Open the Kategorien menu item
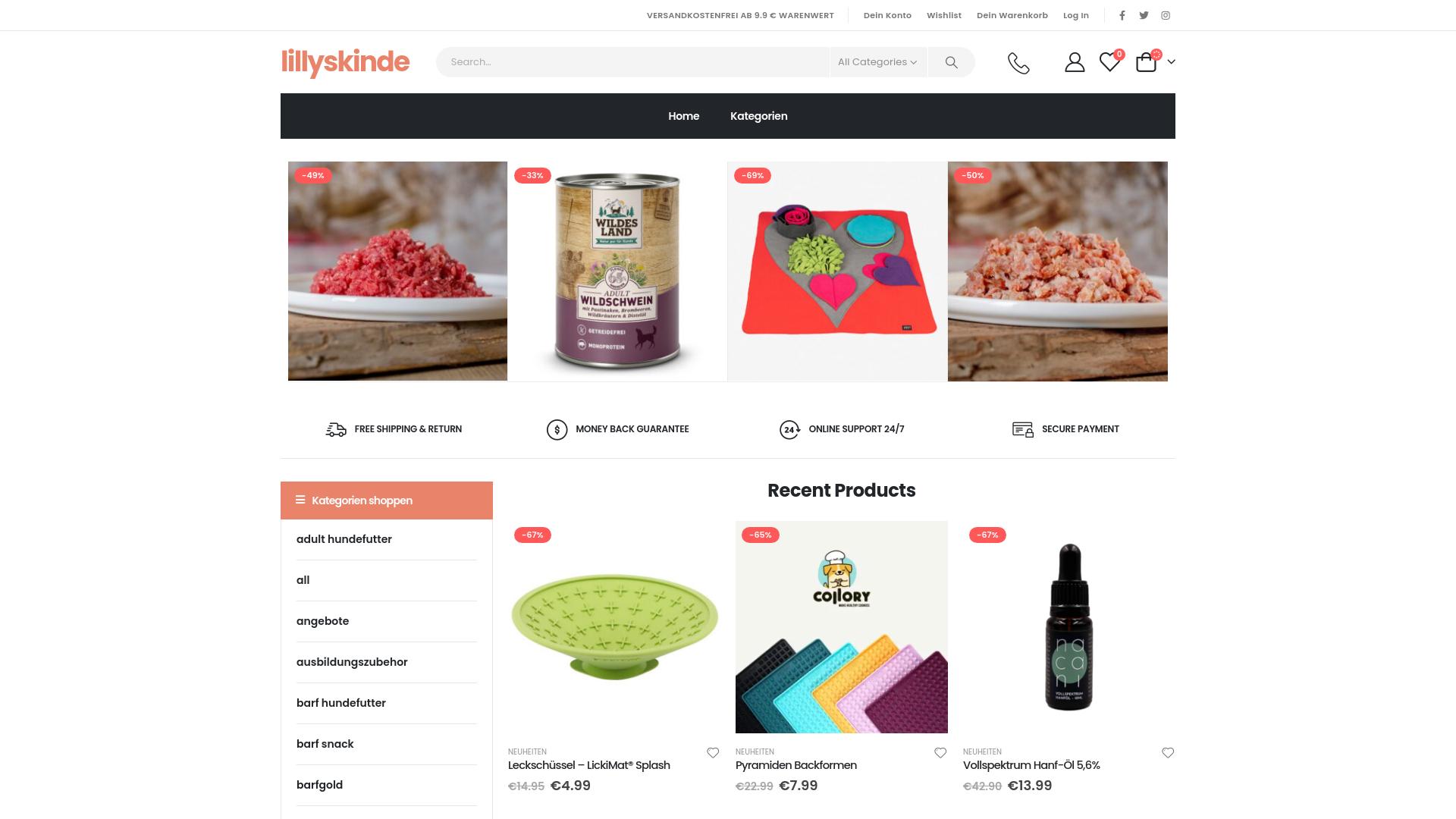This screenshot has width=1456, height=819. tap(758, 116)
